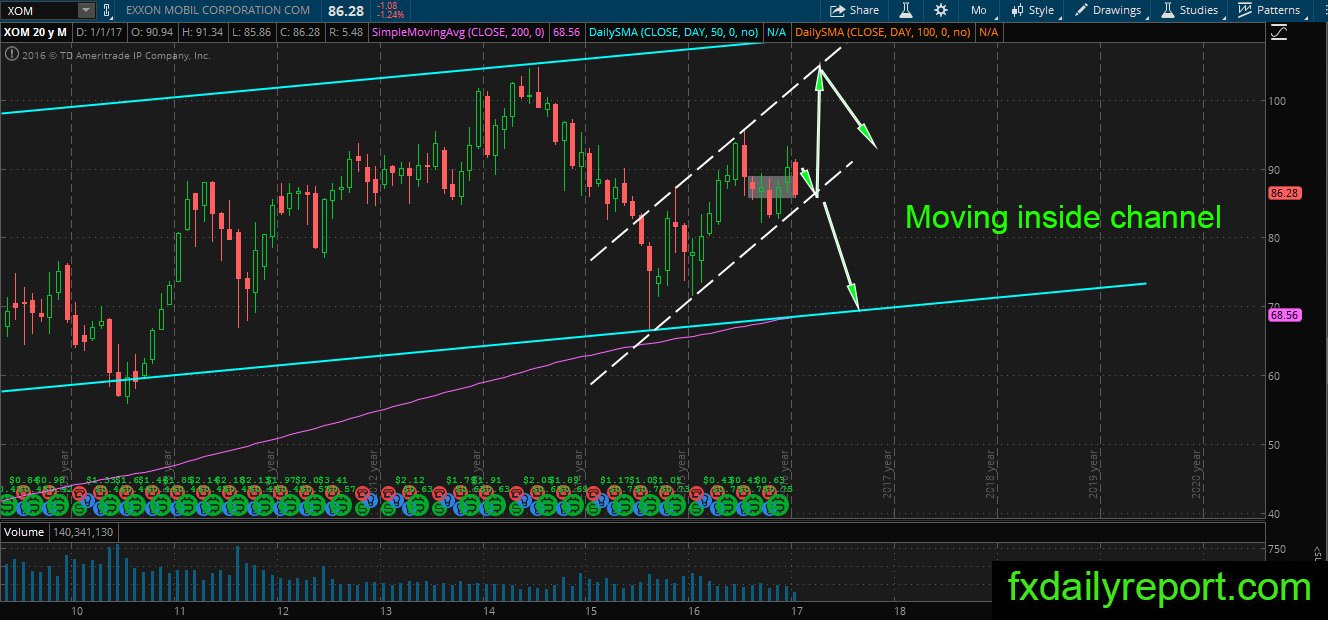
Task: Click the SimpleMovingAvg (CLOSE, 200, 0) study label
Action: [458, 32]
